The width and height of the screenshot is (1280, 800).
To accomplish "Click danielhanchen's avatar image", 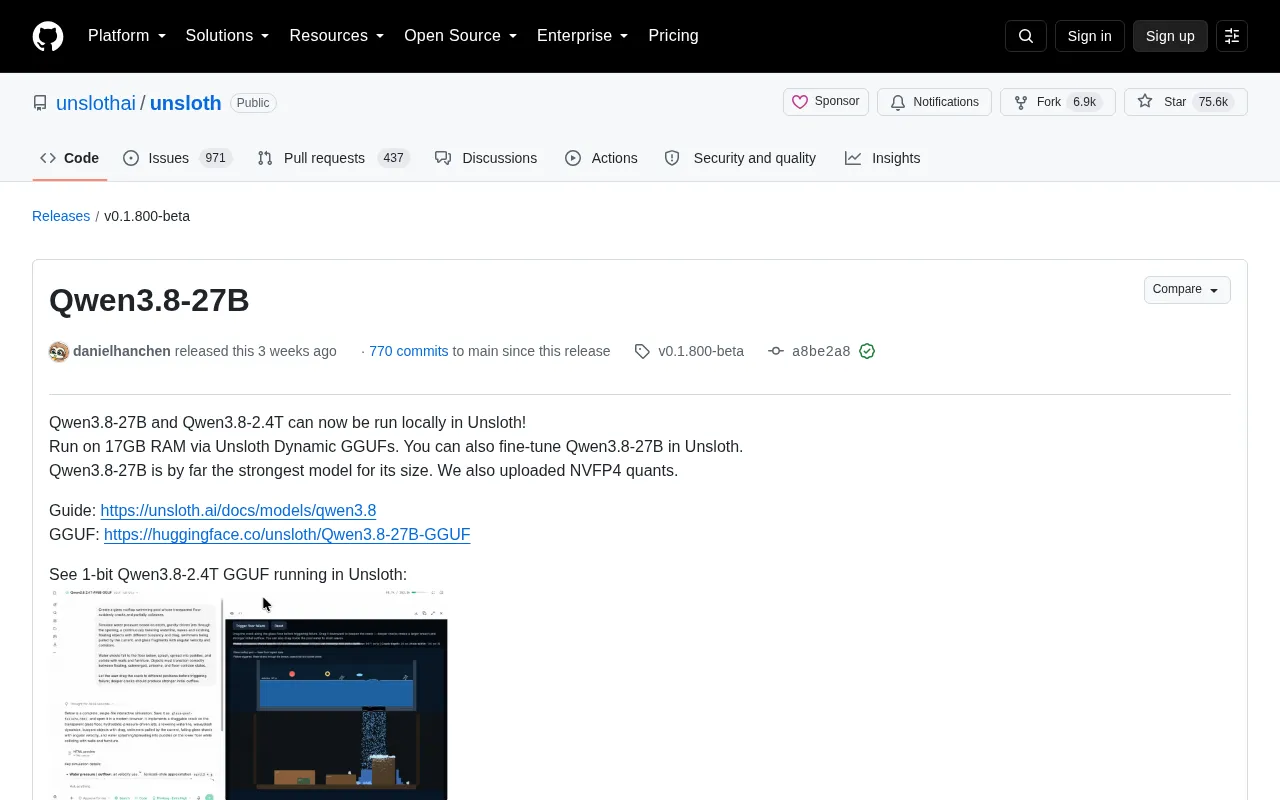I will point(59,352).
